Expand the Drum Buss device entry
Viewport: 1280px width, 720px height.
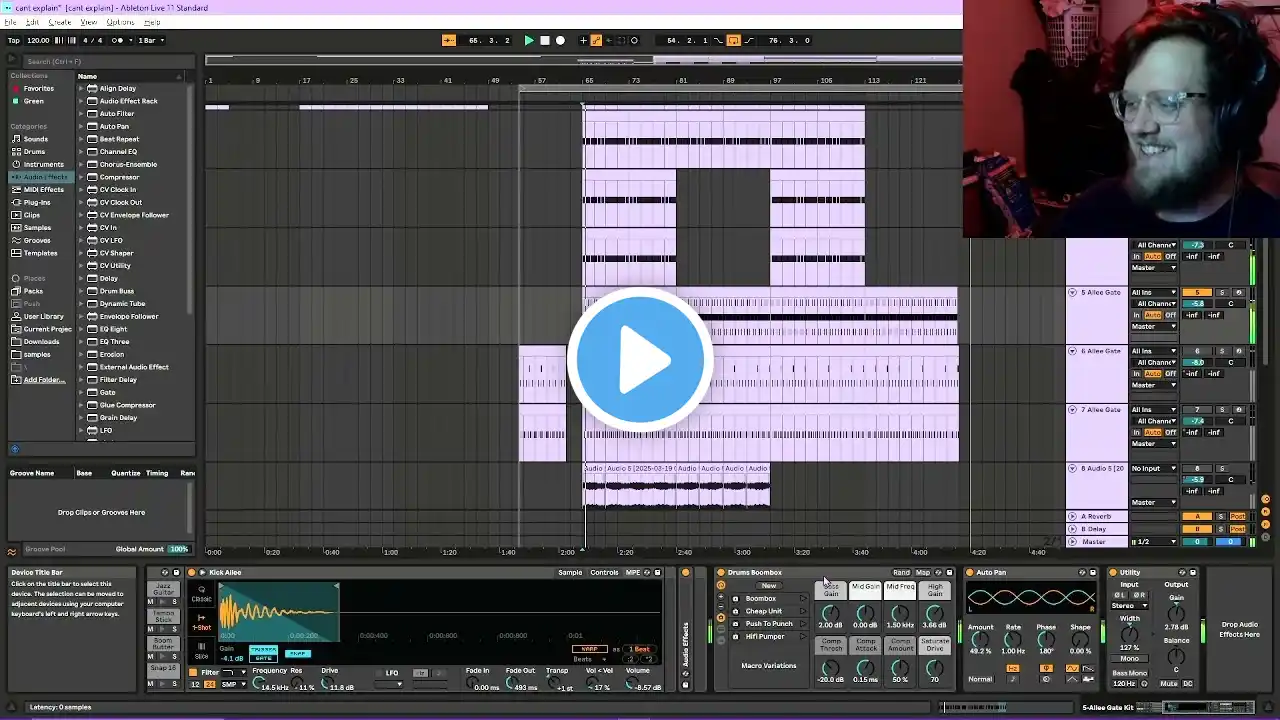[81, 291]
